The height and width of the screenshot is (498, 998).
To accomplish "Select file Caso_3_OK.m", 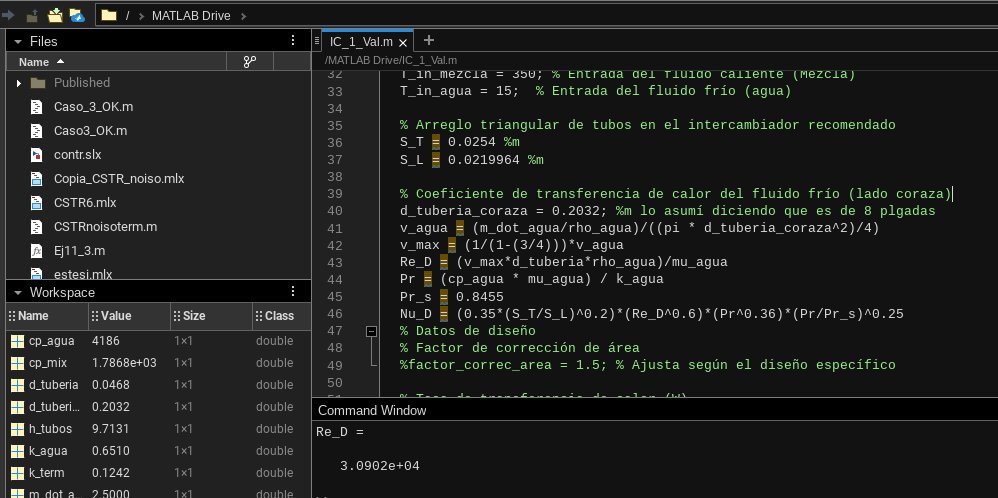I will (x=94, y=106).
